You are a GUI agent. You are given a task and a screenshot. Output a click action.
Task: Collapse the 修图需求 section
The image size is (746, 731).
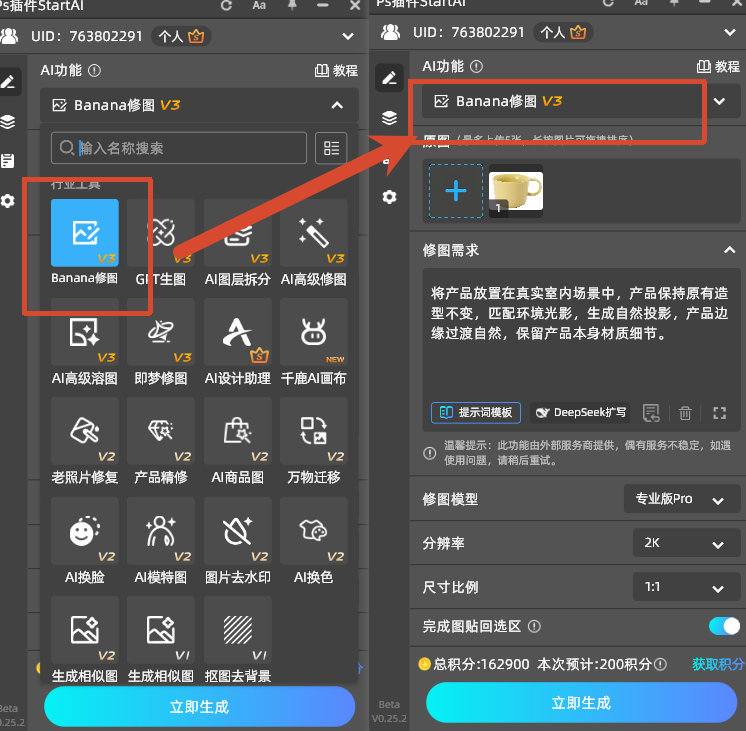pyautogui.click(x=729, y=250)
